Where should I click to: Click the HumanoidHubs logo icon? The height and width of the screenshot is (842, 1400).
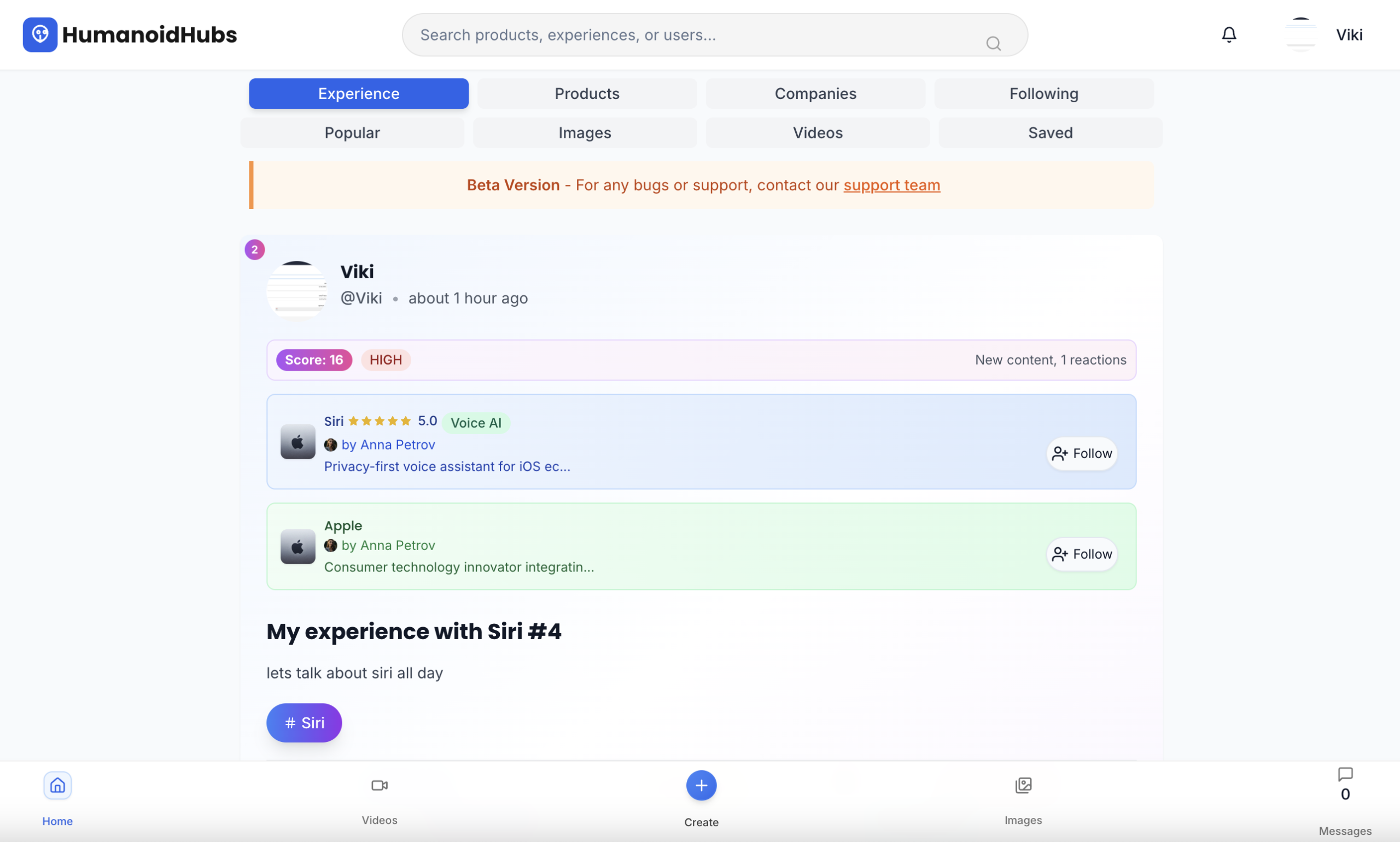coord(40,34)
